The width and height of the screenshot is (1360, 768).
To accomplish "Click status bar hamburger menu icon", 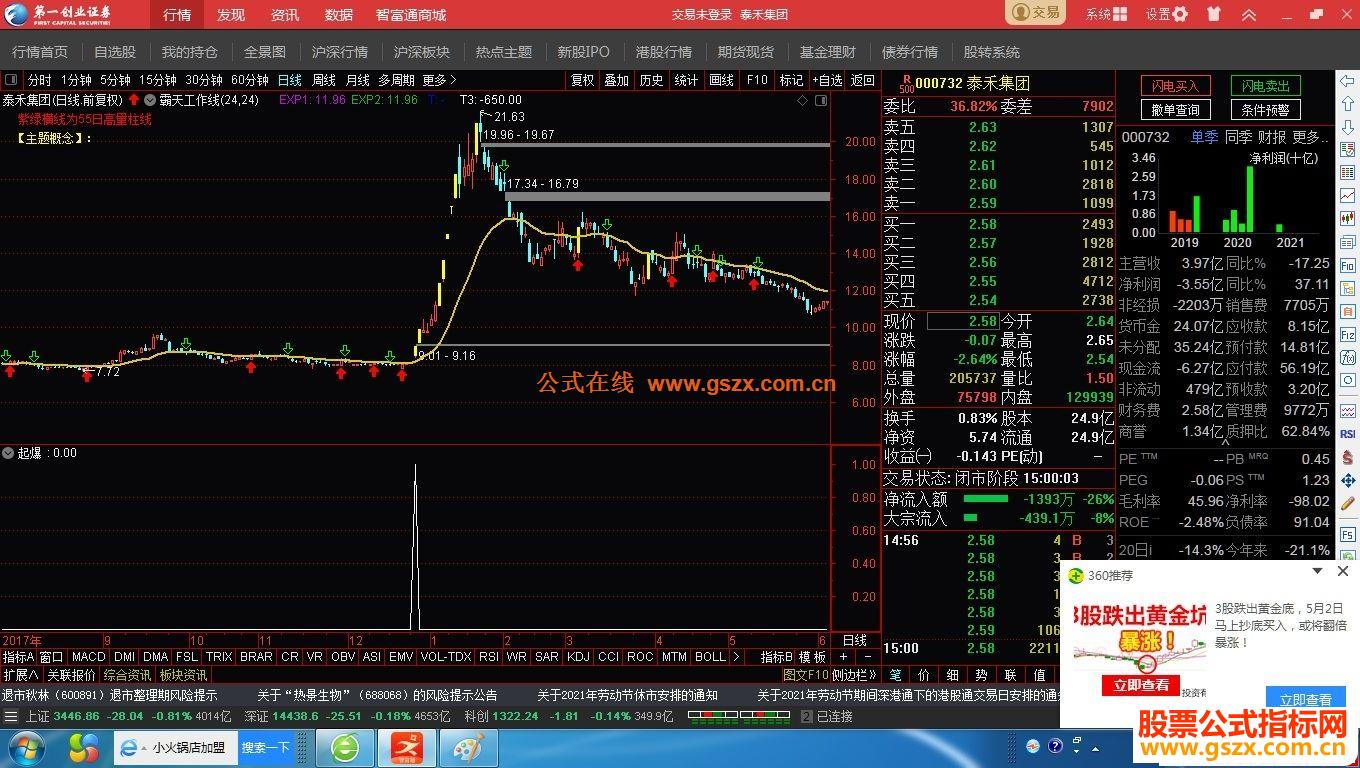I will 11,716.
